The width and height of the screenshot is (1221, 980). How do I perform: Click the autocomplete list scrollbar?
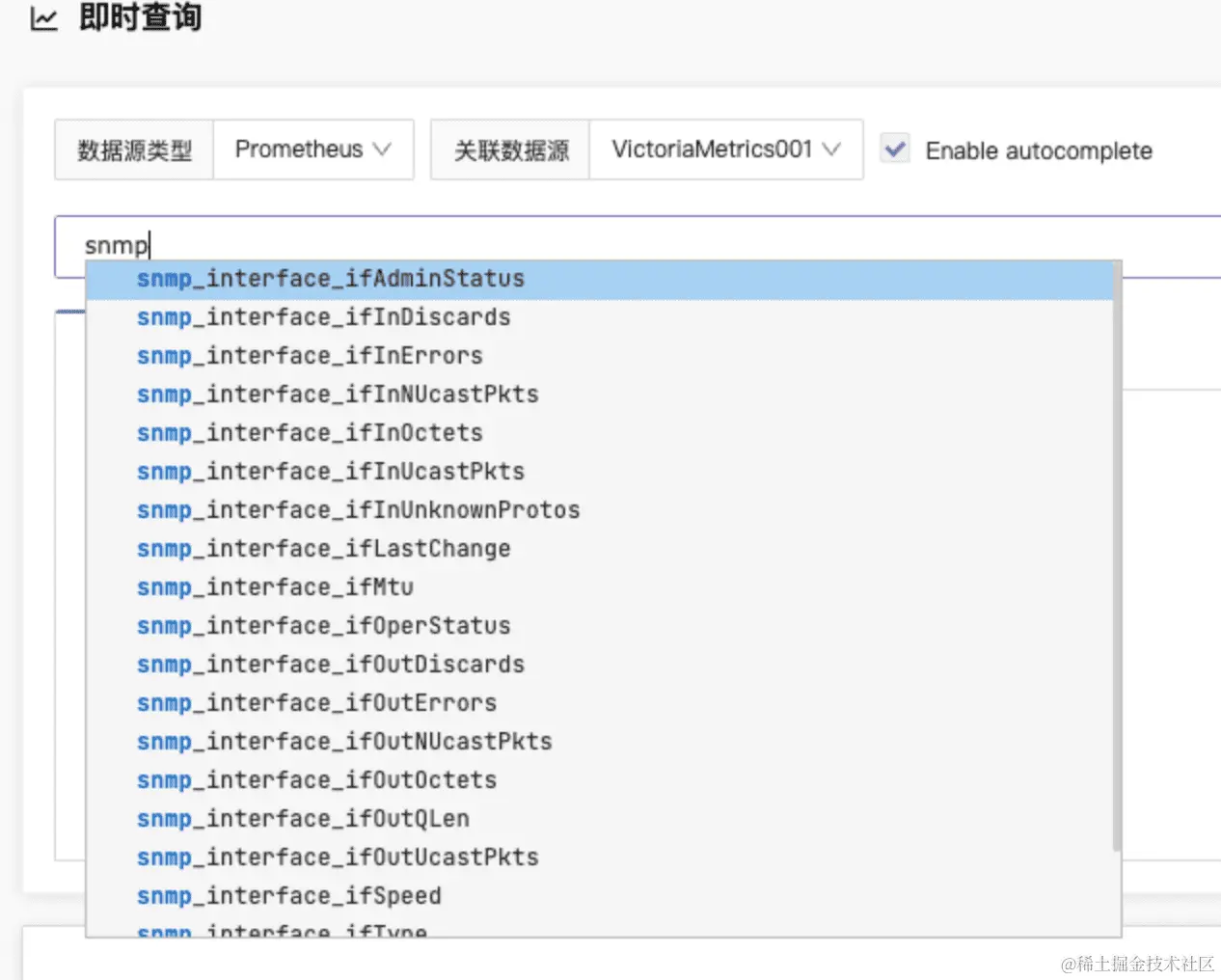[x=1117, y=558]
